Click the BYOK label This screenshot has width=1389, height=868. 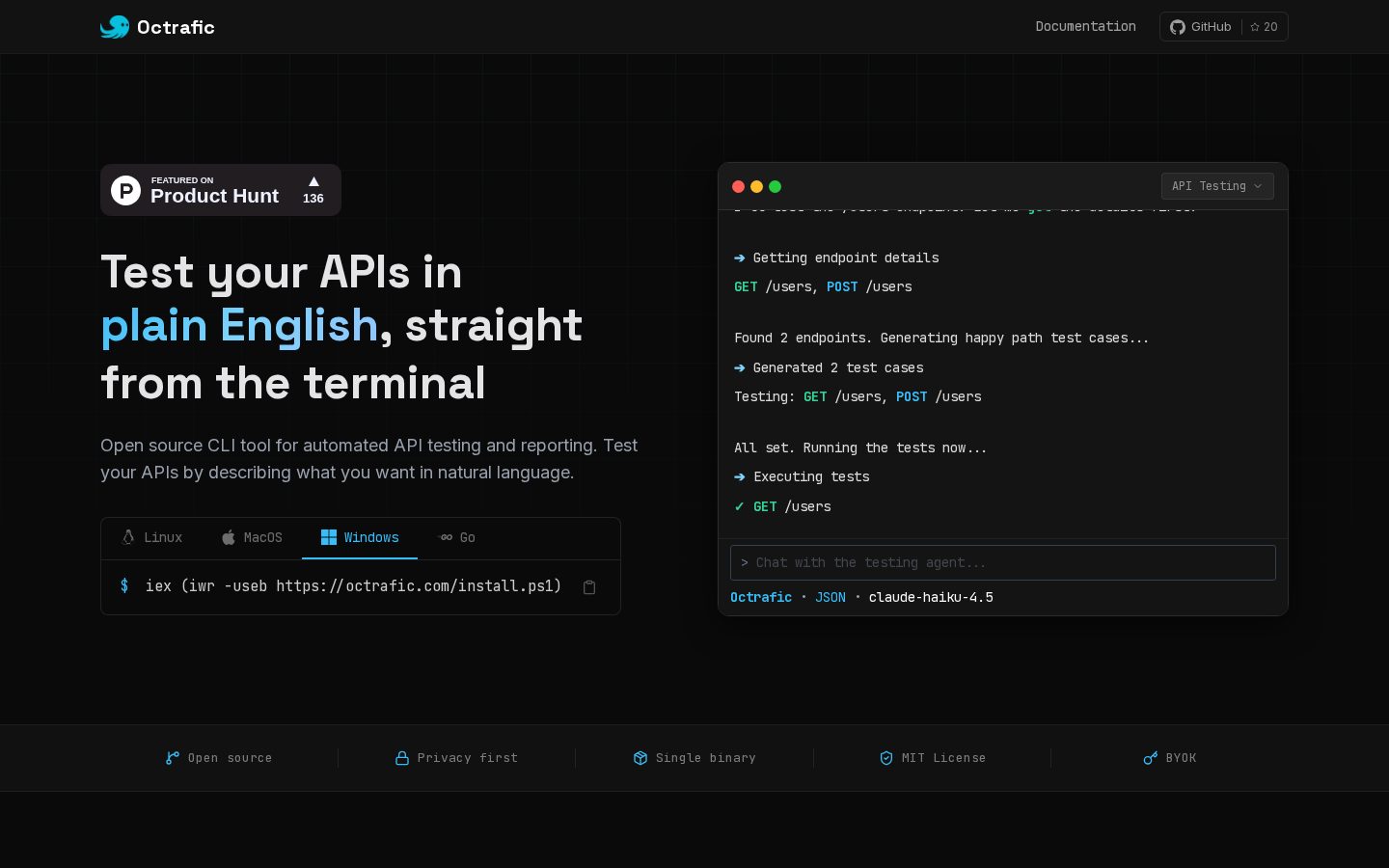tap(1181, 758)
